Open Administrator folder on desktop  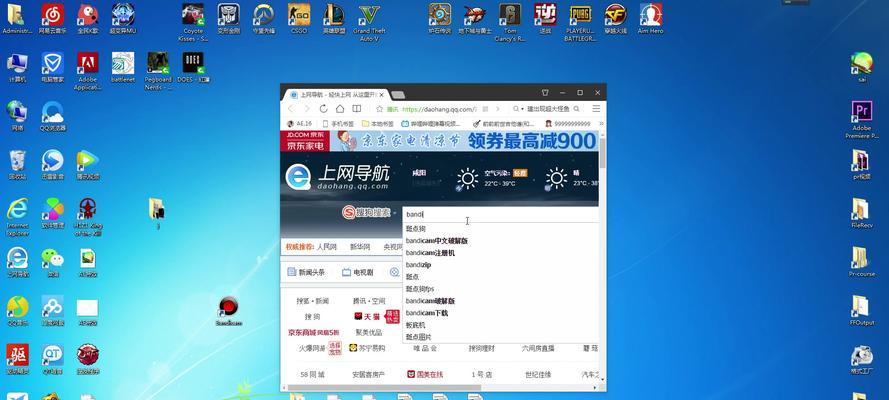coord(18,19)
